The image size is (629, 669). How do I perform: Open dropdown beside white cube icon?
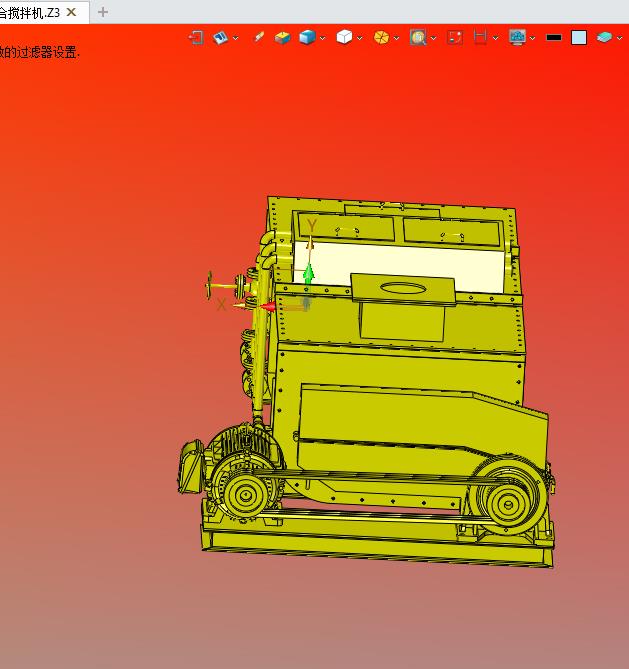(x=360, y=38)
